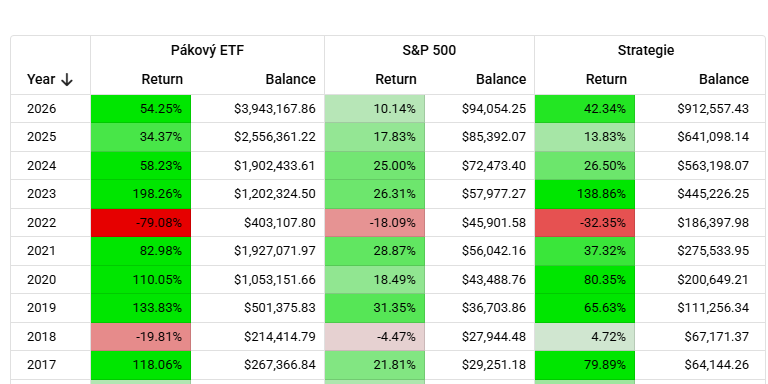Click the Year sort arrow icon
The width and height of the screenshot is (768, 384).
click(67, 79)
